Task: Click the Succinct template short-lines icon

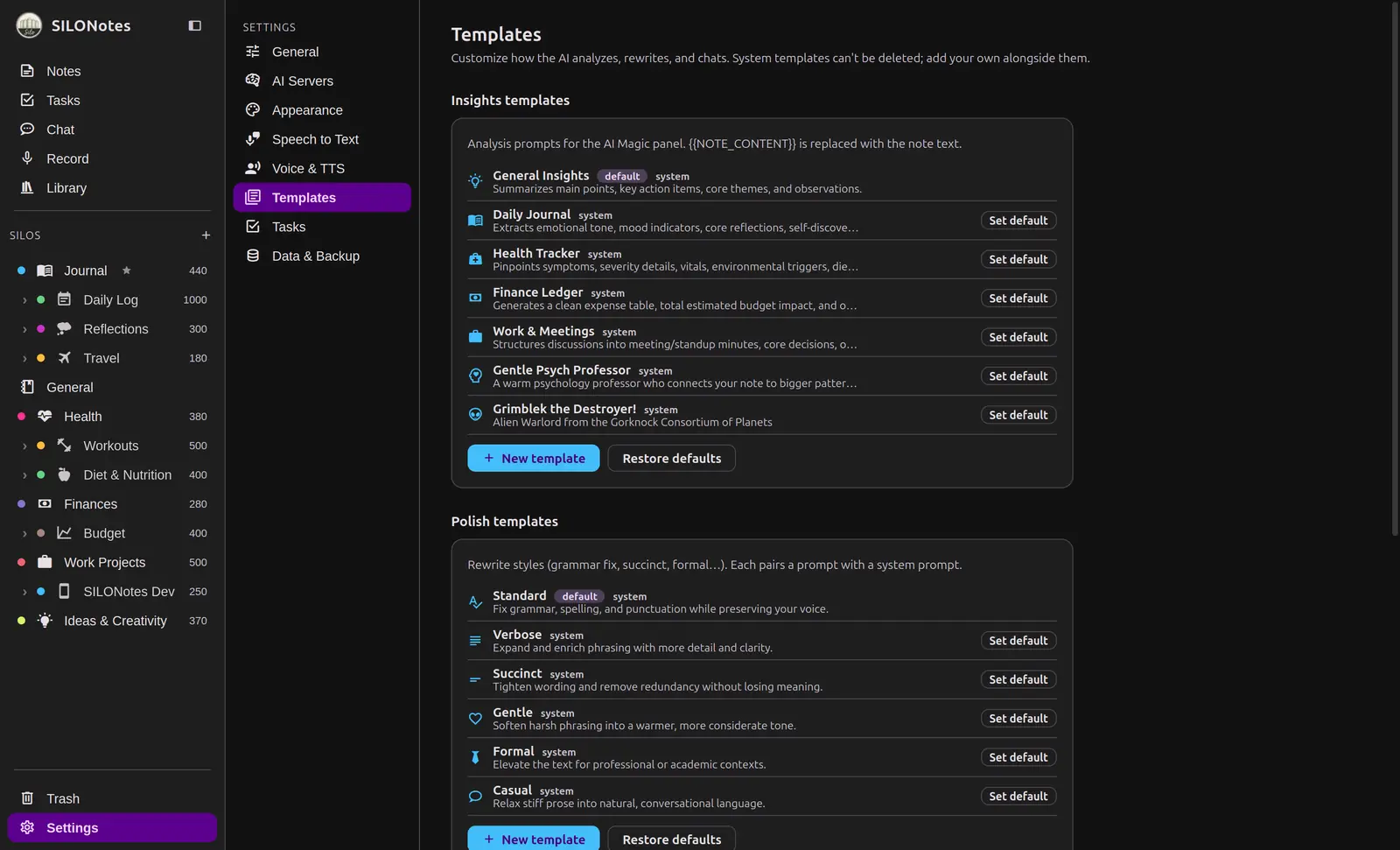Action: (x=475, y=679)
